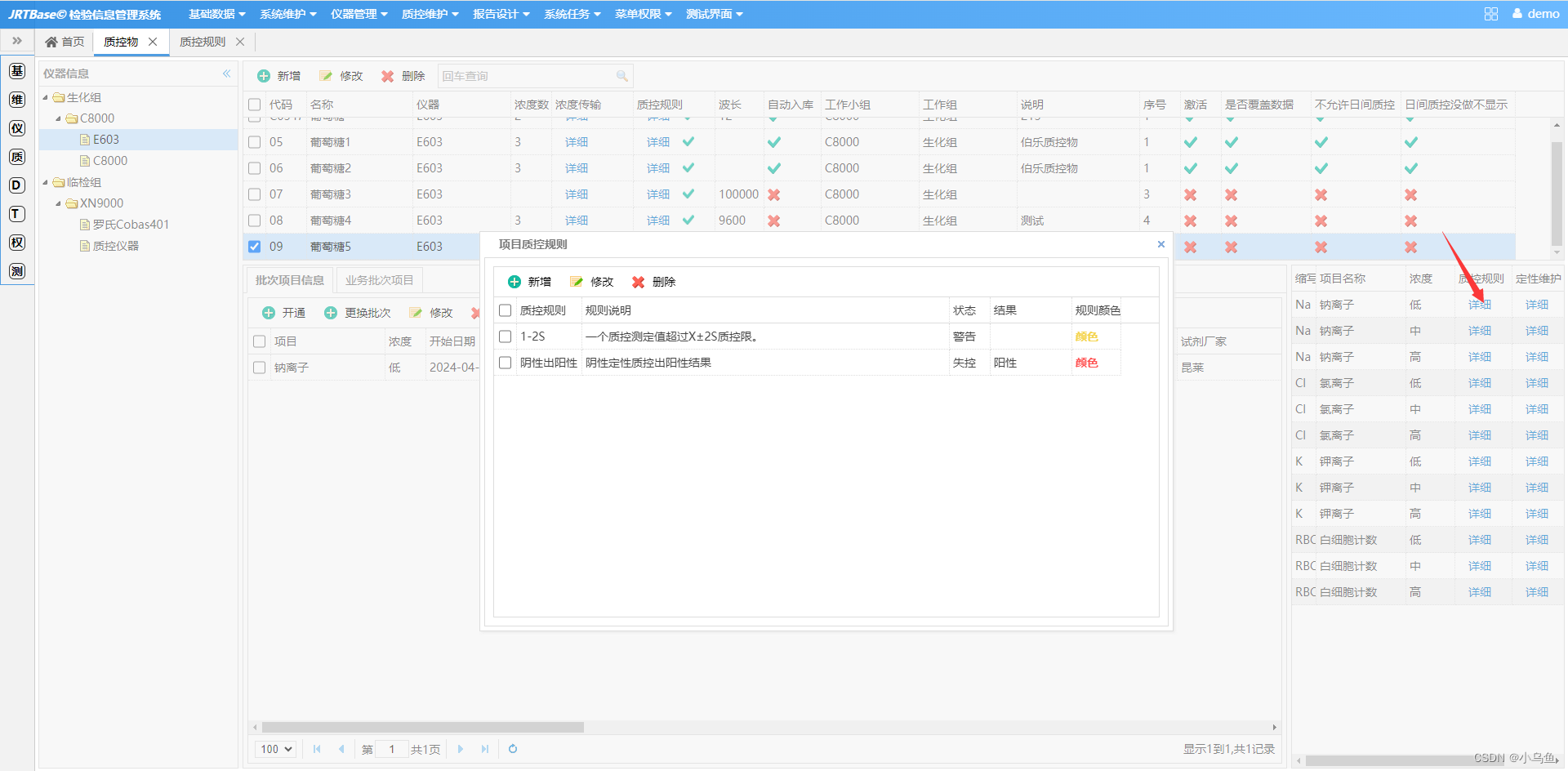
Task: Uncheck the row 09 葡萄糖5 checkbox
Action: tap(255, 247)
